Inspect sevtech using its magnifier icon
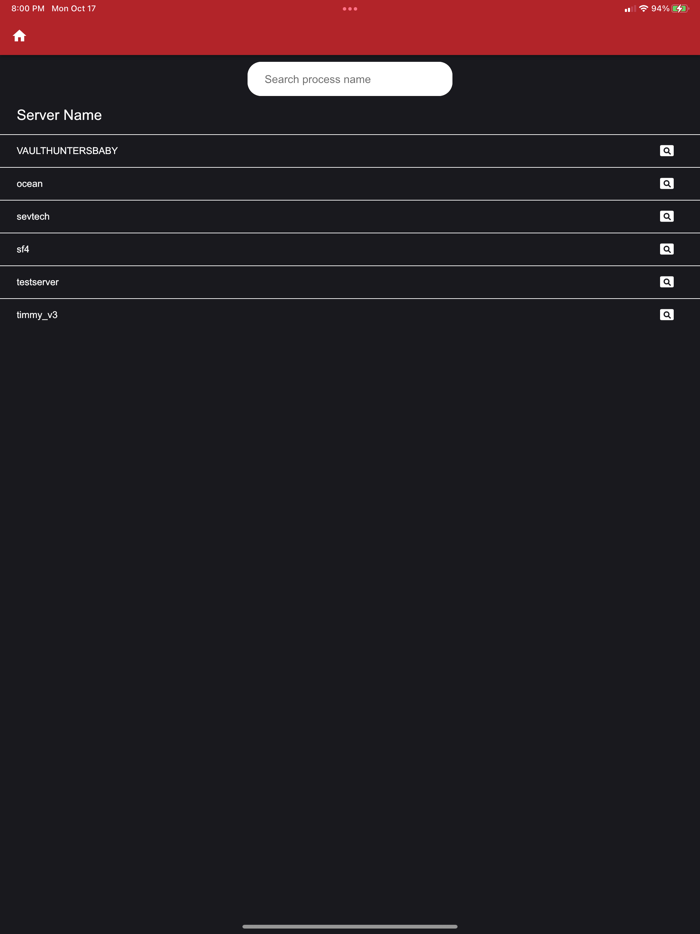 tap(666, 216)
